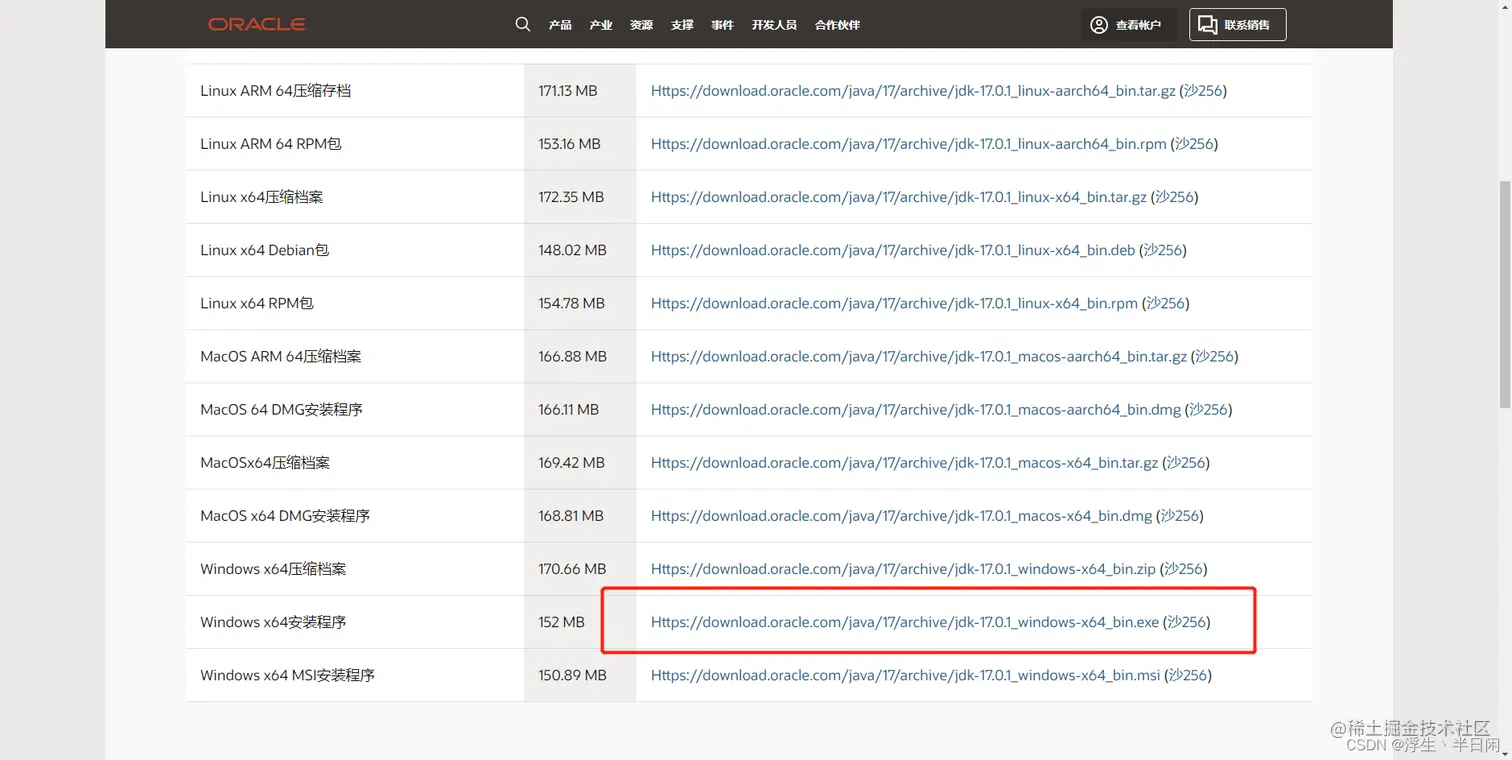Open the 事件 menu
This screenshot has width=1512, height=760.
722,25
